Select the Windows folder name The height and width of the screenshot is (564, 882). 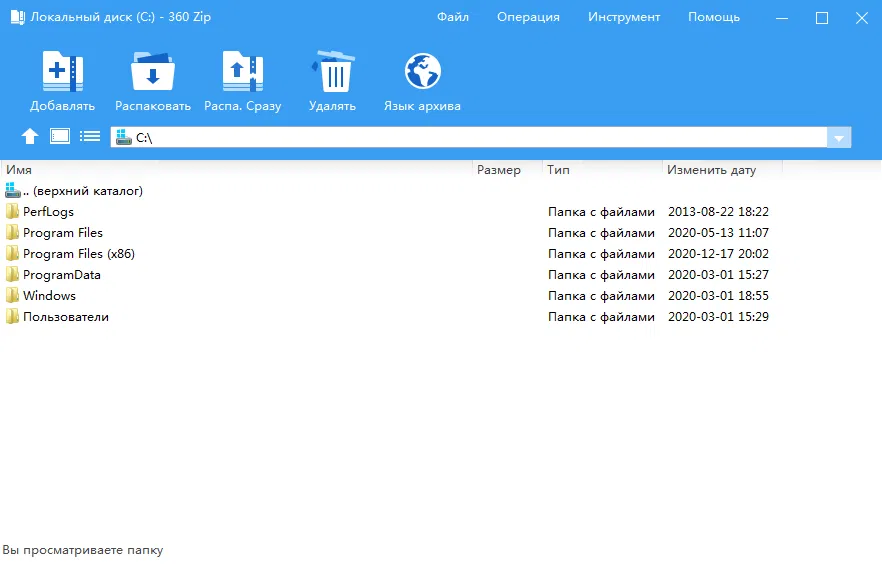tap(50, 296)
